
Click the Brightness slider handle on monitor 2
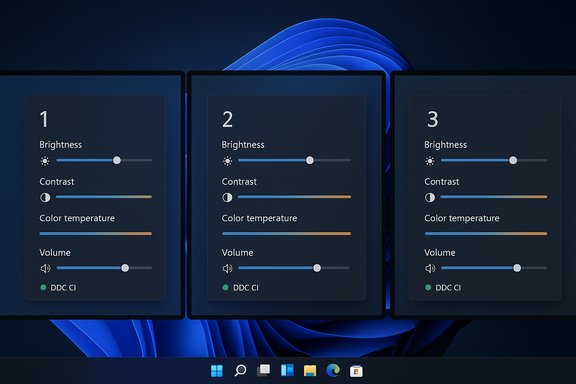pos(310,160)
